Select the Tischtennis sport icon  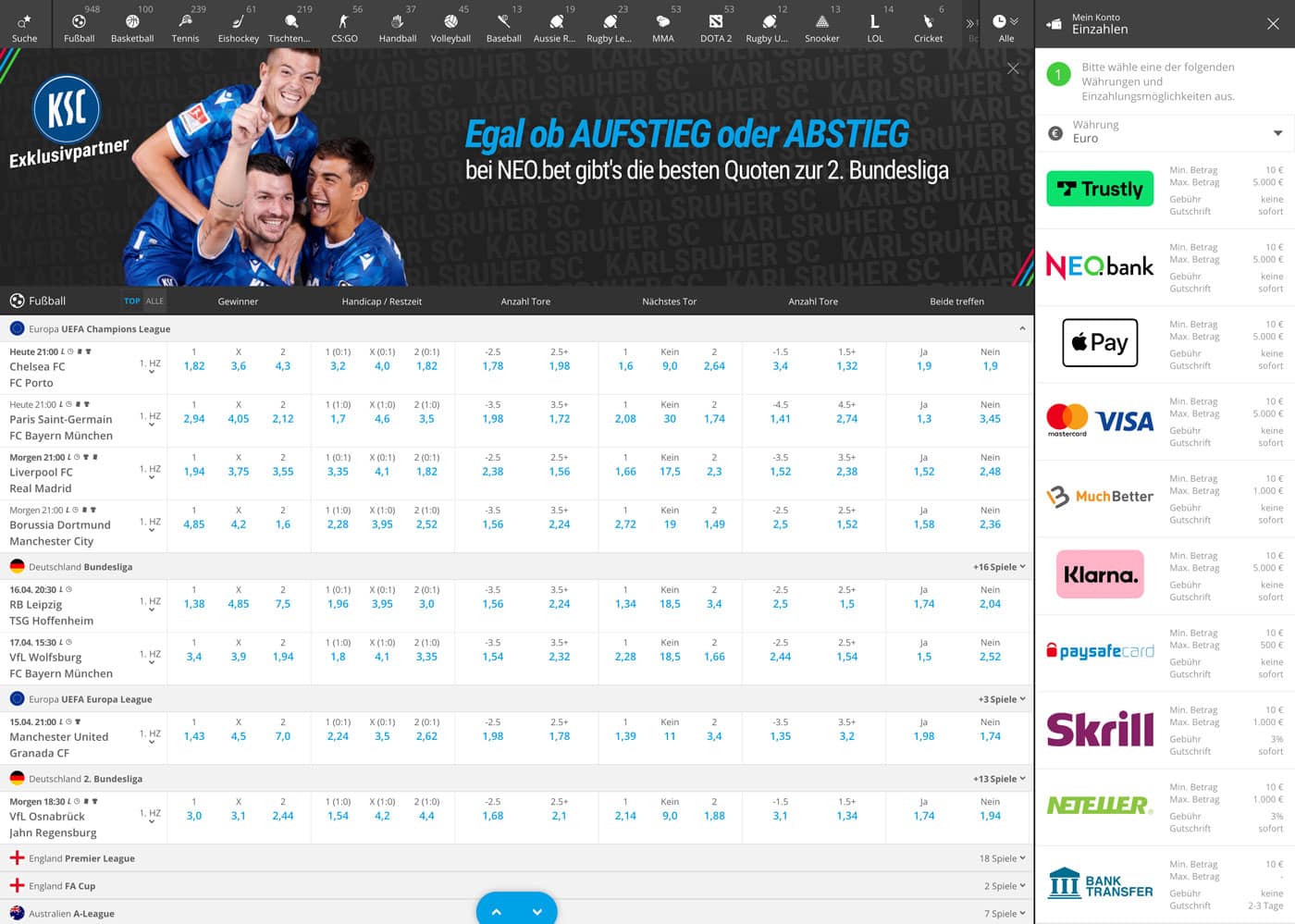(290, 22)
